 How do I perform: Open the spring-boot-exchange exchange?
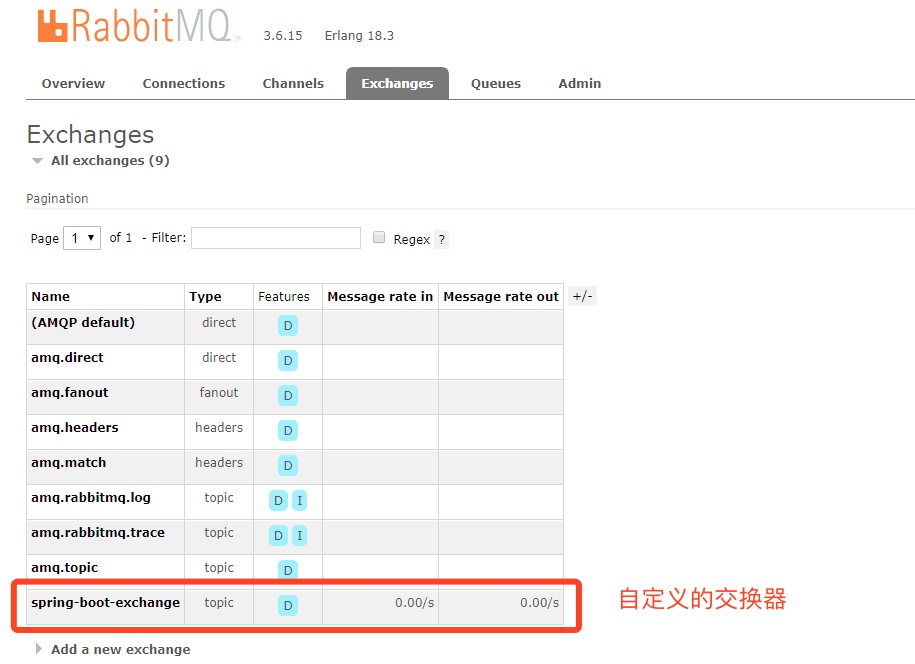click(103, 604)
